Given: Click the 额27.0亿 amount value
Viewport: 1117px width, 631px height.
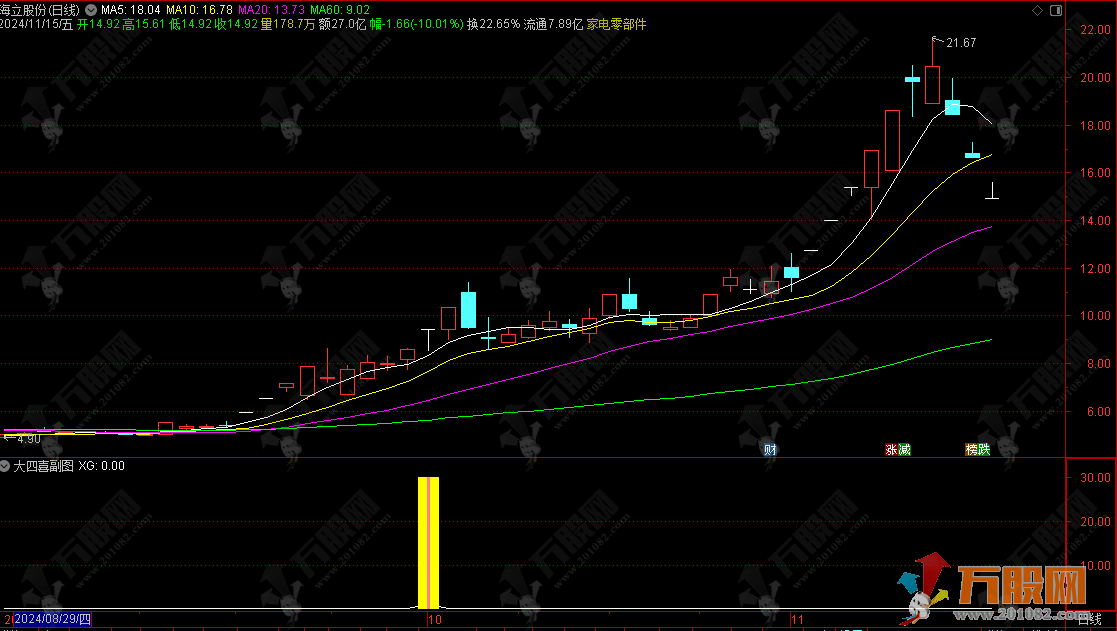Looking at the screenshot, I should tap(342, 24).
